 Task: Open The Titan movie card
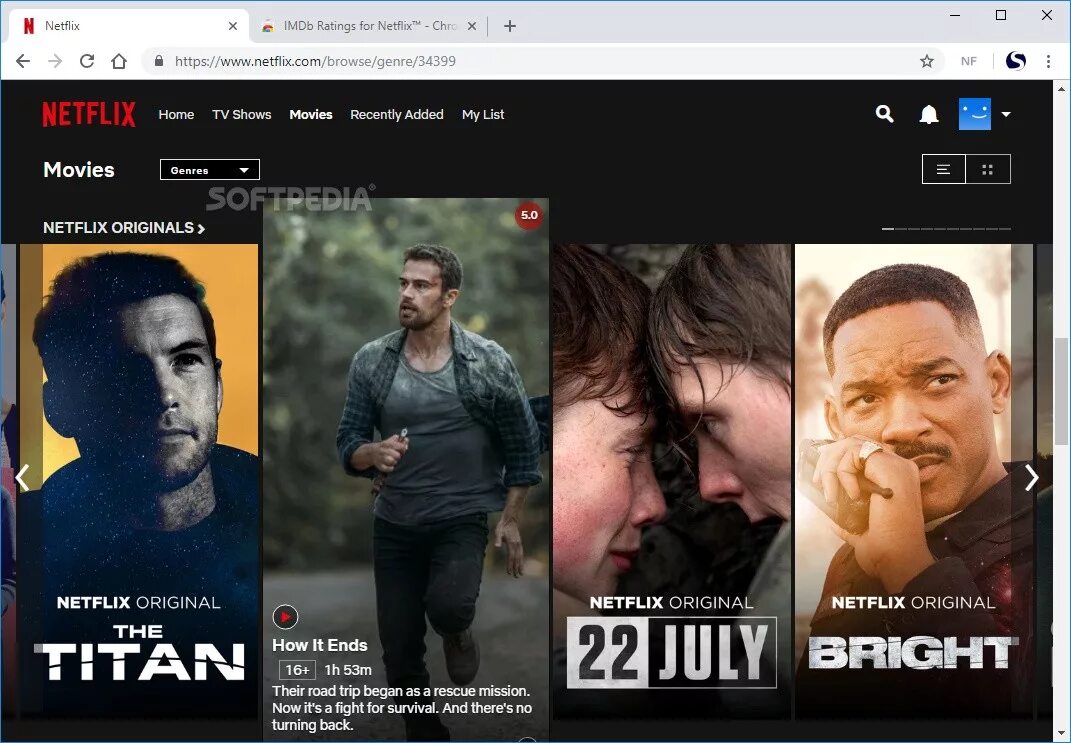139,481
